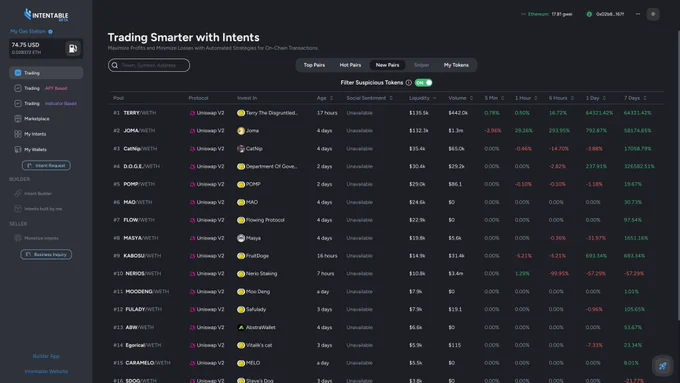680x383 pixels.
Task: Select the JOMA/WETH pool row
Action: (x=386, y=131)
